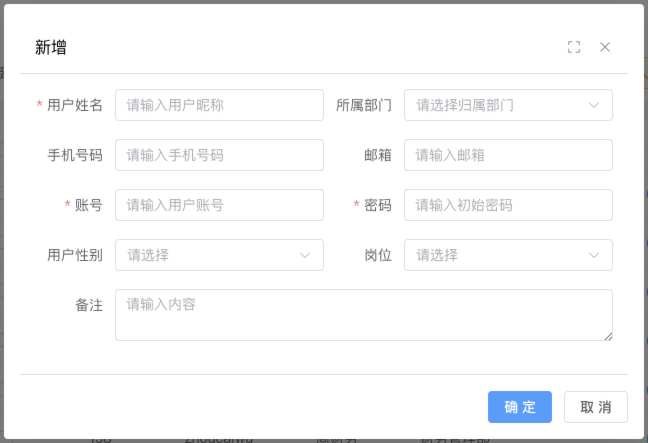Click the 手机号码 label text
Image resolution: width=648 pixels, height=443 pixels.
click(x=75, y=155)
